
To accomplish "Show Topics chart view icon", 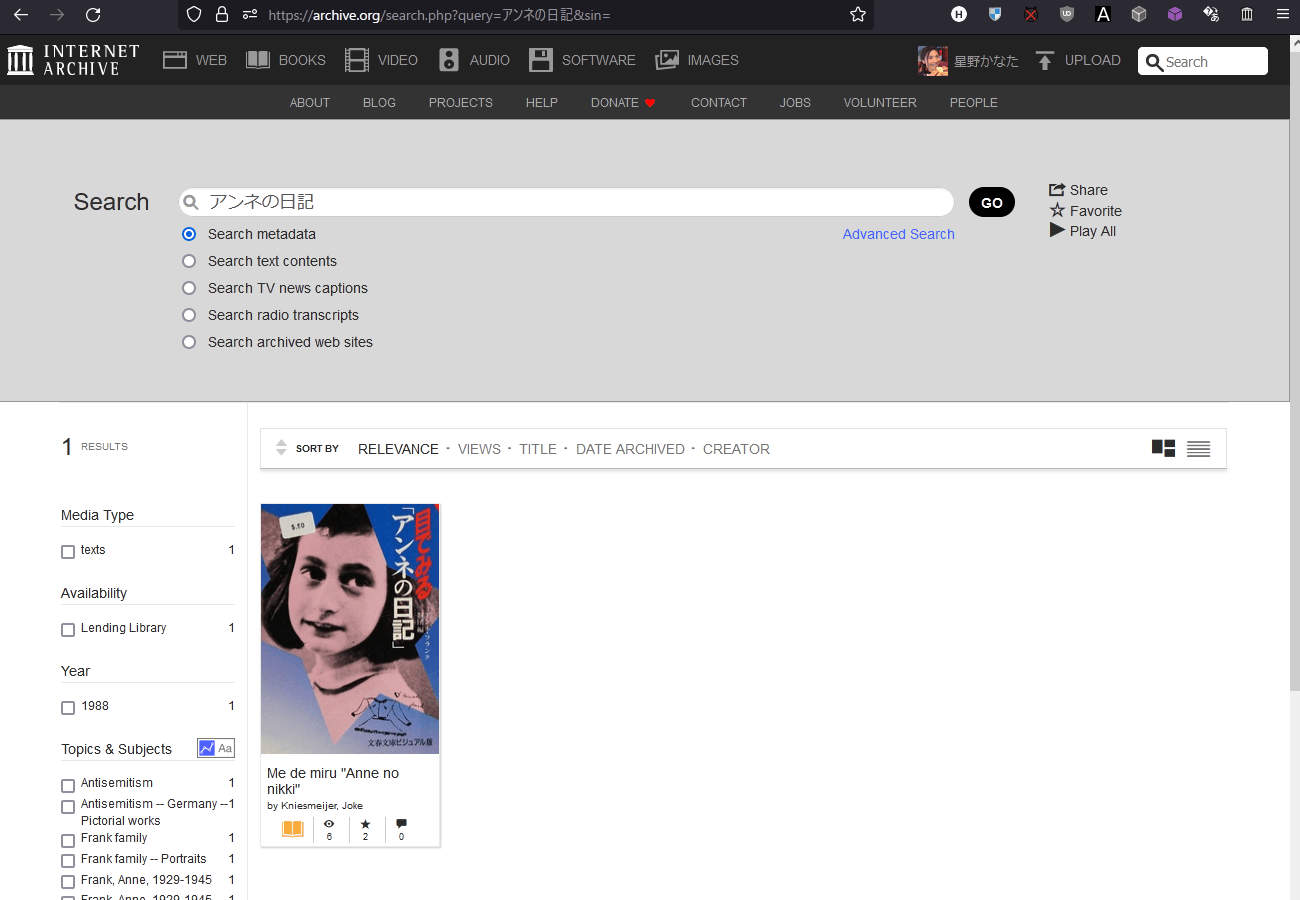I will click(207, 748).
